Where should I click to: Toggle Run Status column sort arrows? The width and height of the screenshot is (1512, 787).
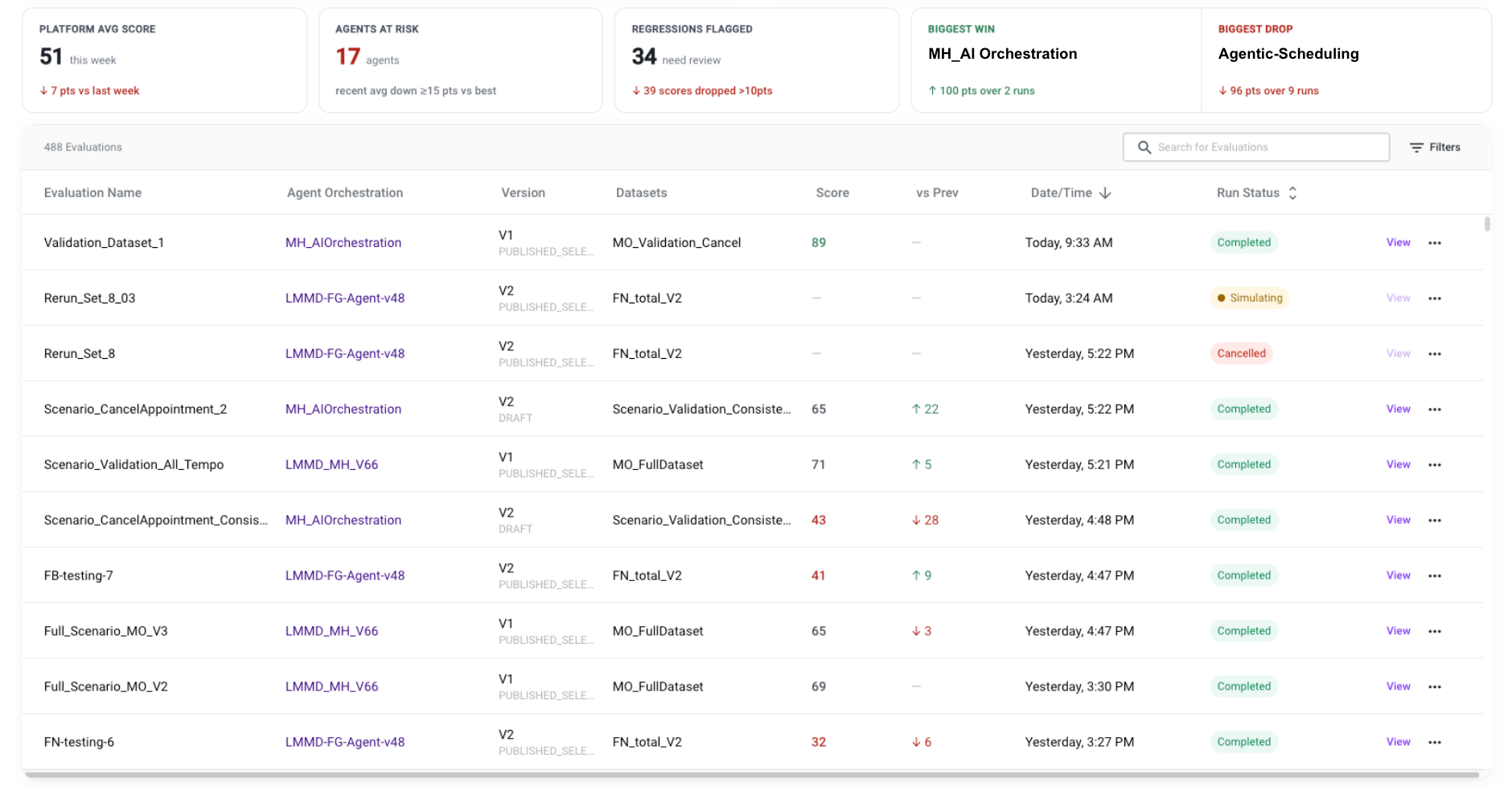coord(1292,193)
